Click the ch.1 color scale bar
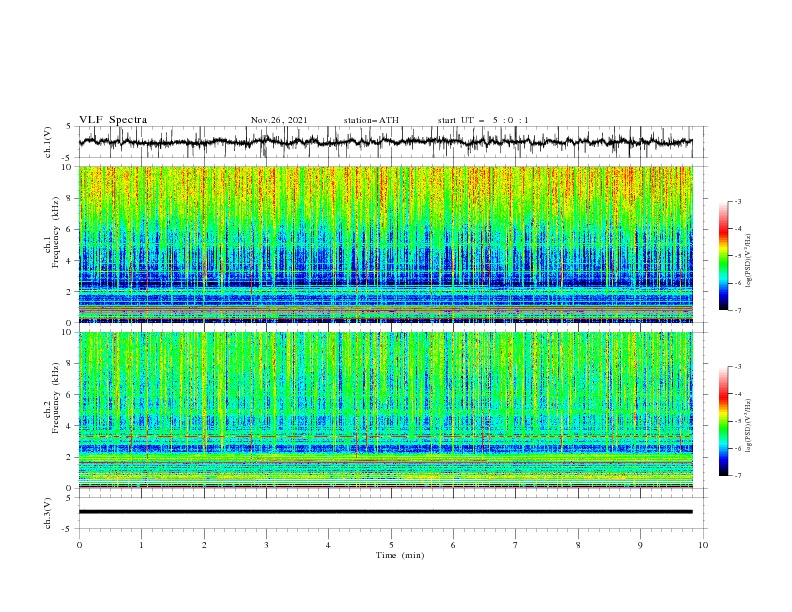This screenshot has height=612, width=792. (723, 256)
